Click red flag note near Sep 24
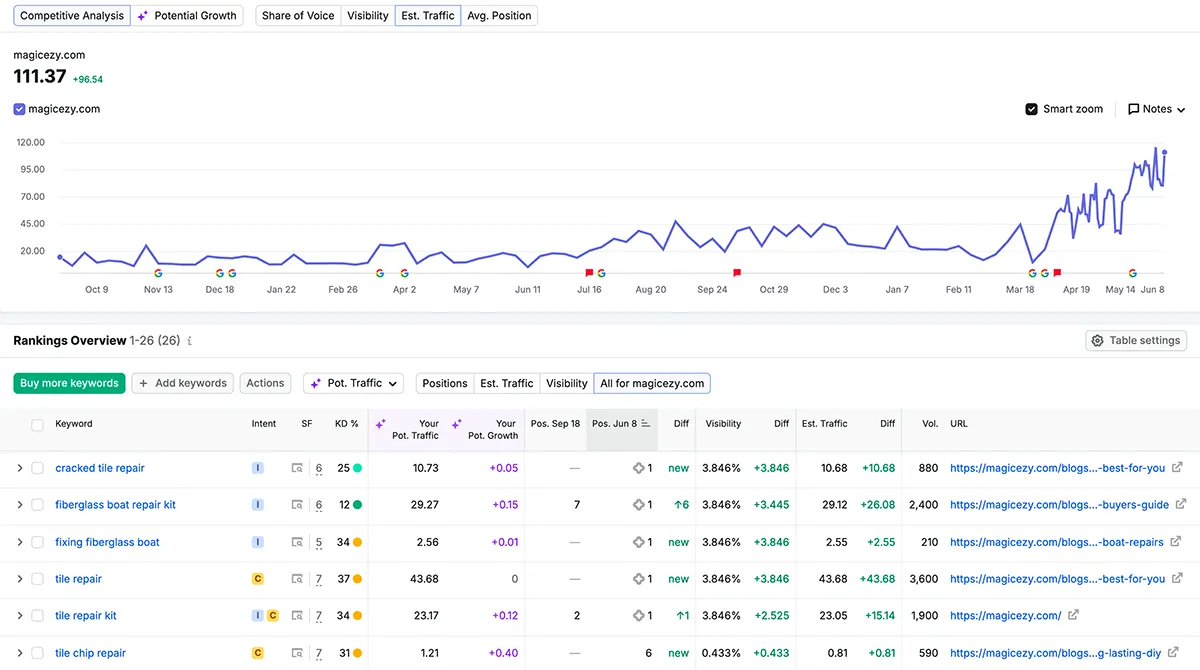 pyautogui.click(x=737, y=272)
